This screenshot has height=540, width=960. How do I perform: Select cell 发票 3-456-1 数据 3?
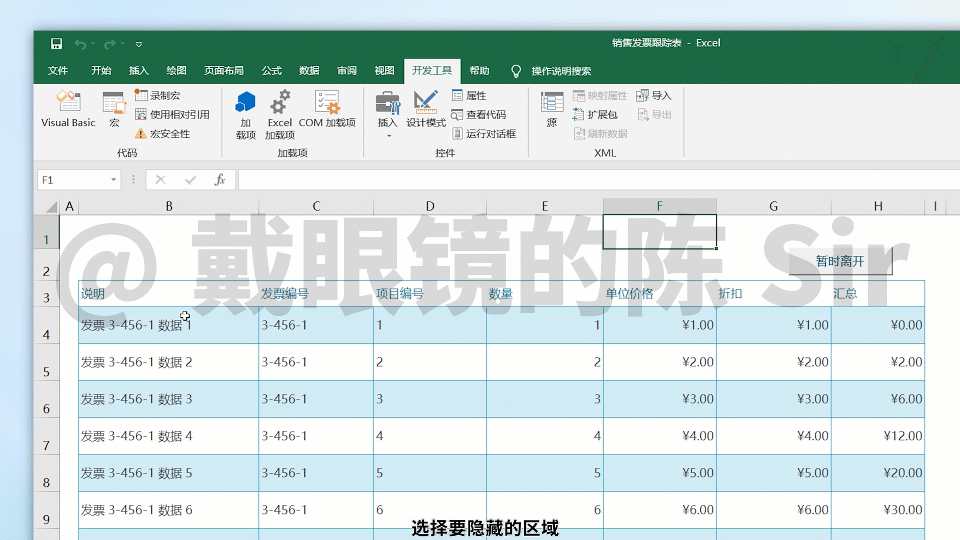coord(168,399)
